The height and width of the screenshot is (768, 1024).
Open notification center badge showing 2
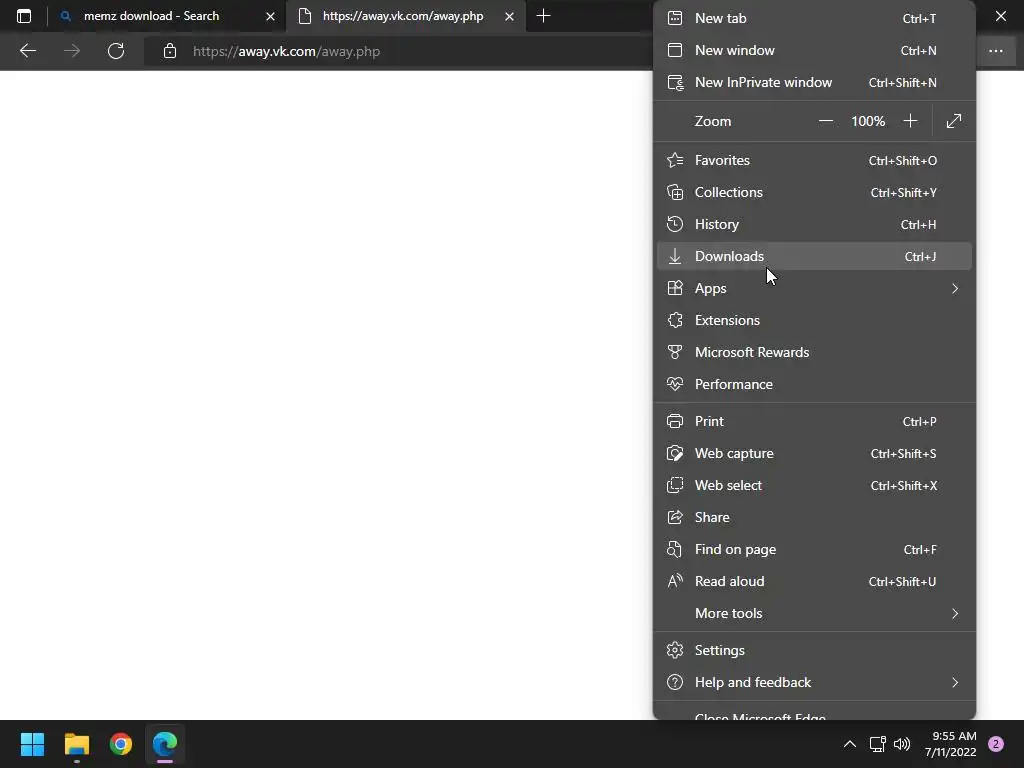point(996,744)
